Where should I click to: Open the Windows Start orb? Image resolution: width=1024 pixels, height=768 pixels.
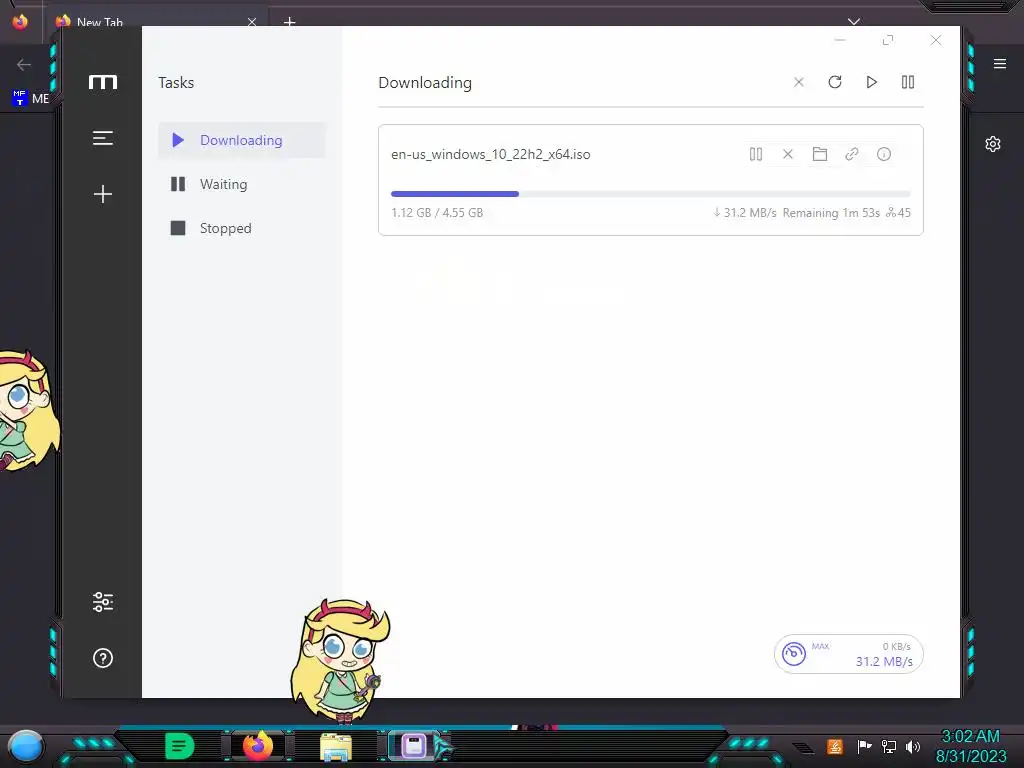pyautogui.click(x=26, y=746)
